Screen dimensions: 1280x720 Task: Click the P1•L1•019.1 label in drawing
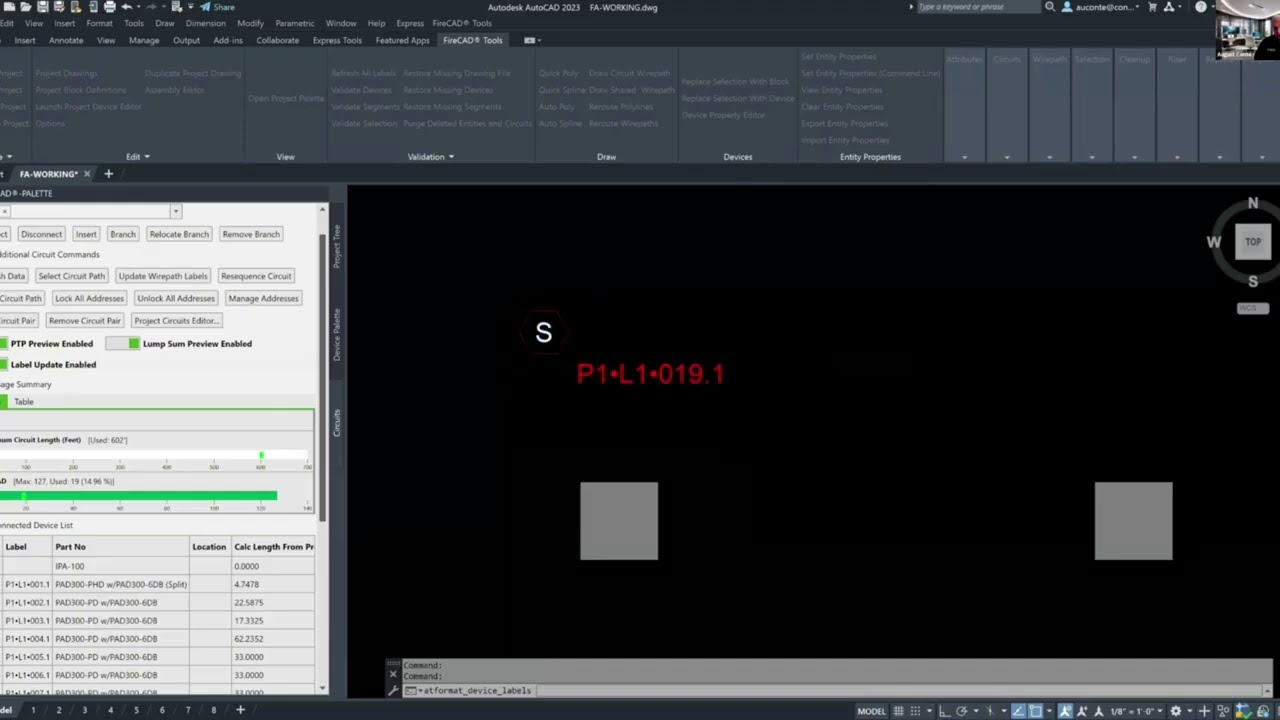click(x=650, y=374)
